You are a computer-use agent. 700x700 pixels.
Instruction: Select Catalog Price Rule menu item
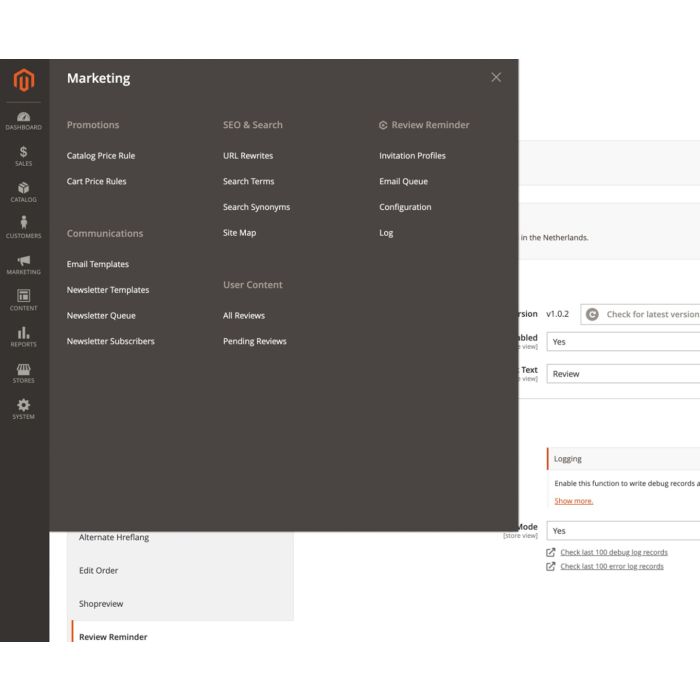pos(101,156)
